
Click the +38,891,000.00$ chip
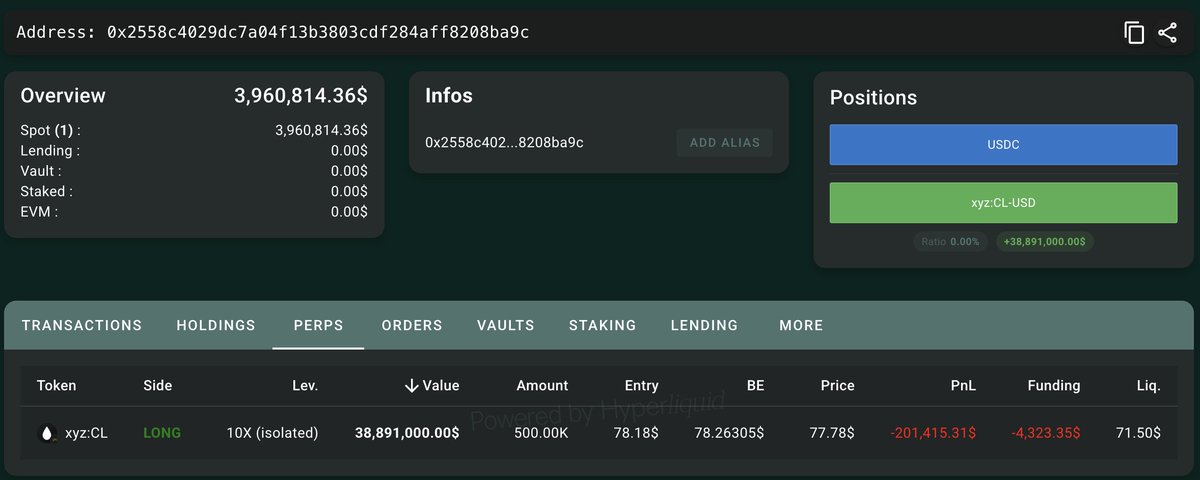point(1045,242)
